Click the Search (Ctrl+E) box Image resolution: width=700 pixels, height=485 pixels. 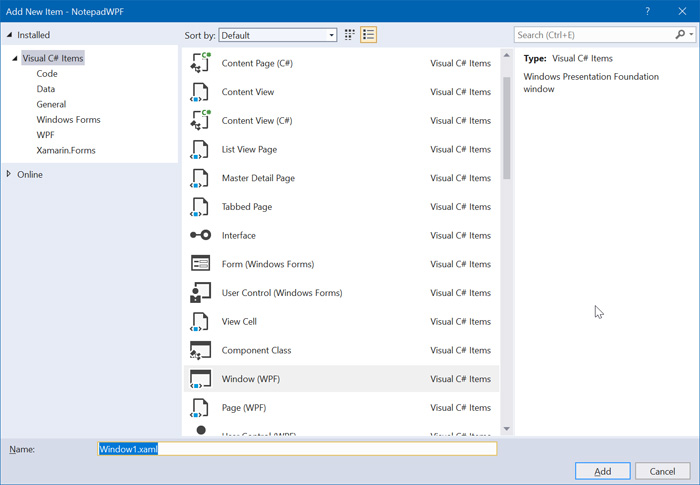[595, 35]
